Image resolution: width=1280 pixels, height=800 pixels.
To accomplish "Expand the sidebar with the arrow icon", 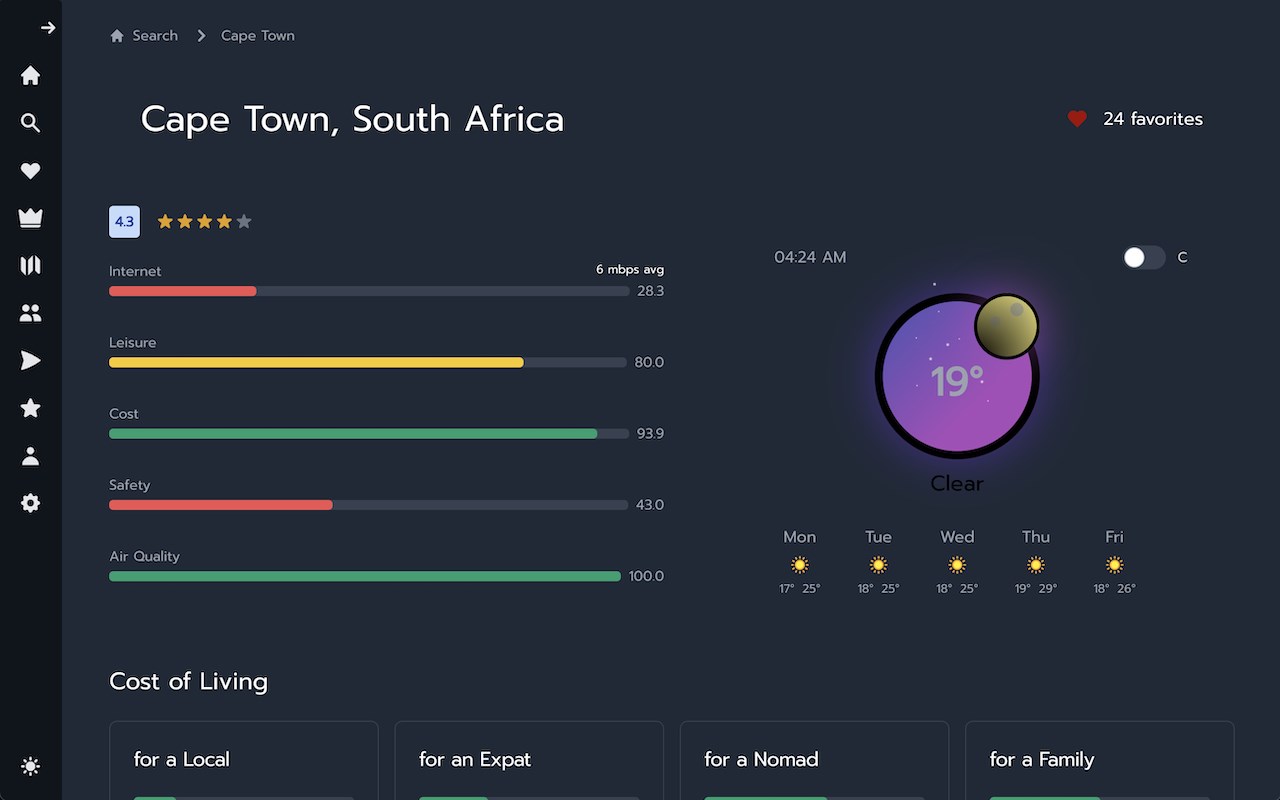I will coord(47,28).
